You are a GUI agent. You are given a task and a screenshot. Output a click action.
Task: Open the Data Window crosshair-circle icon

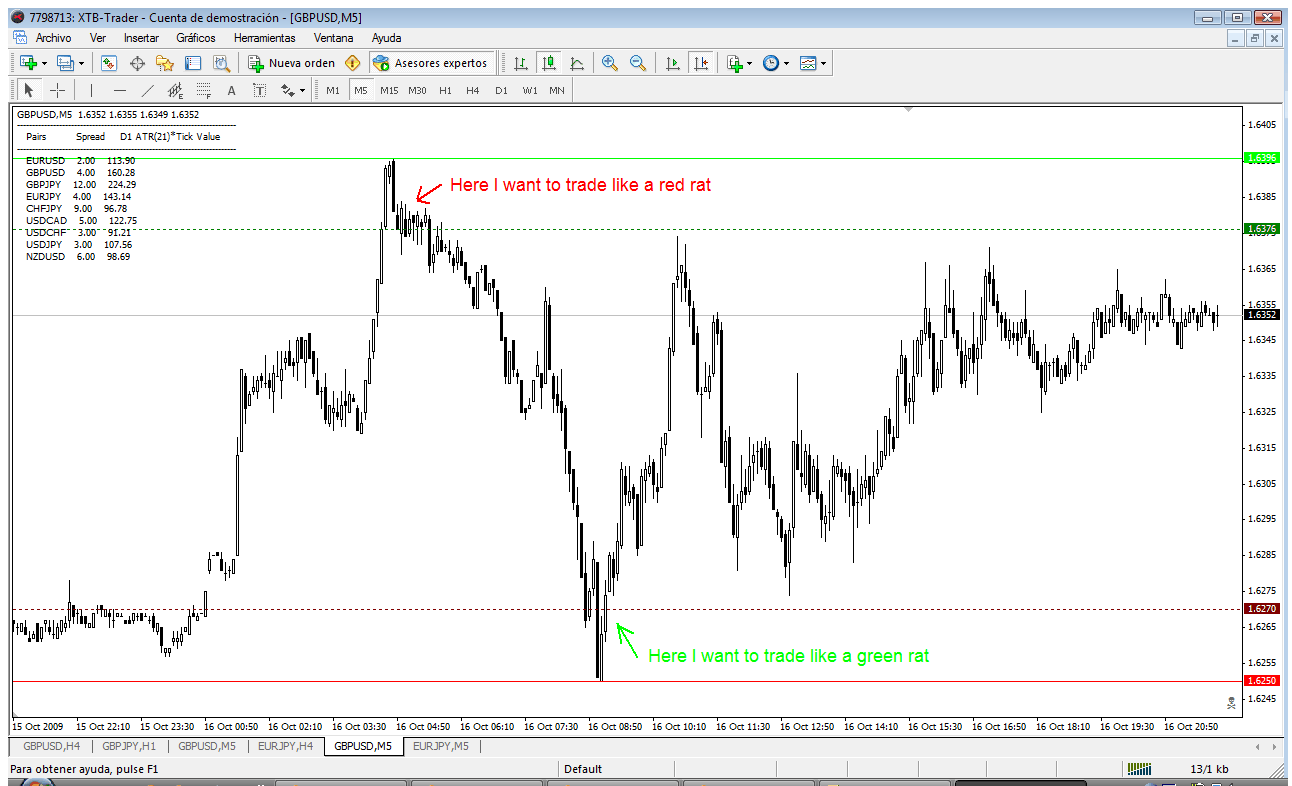[x=138, y=63]
